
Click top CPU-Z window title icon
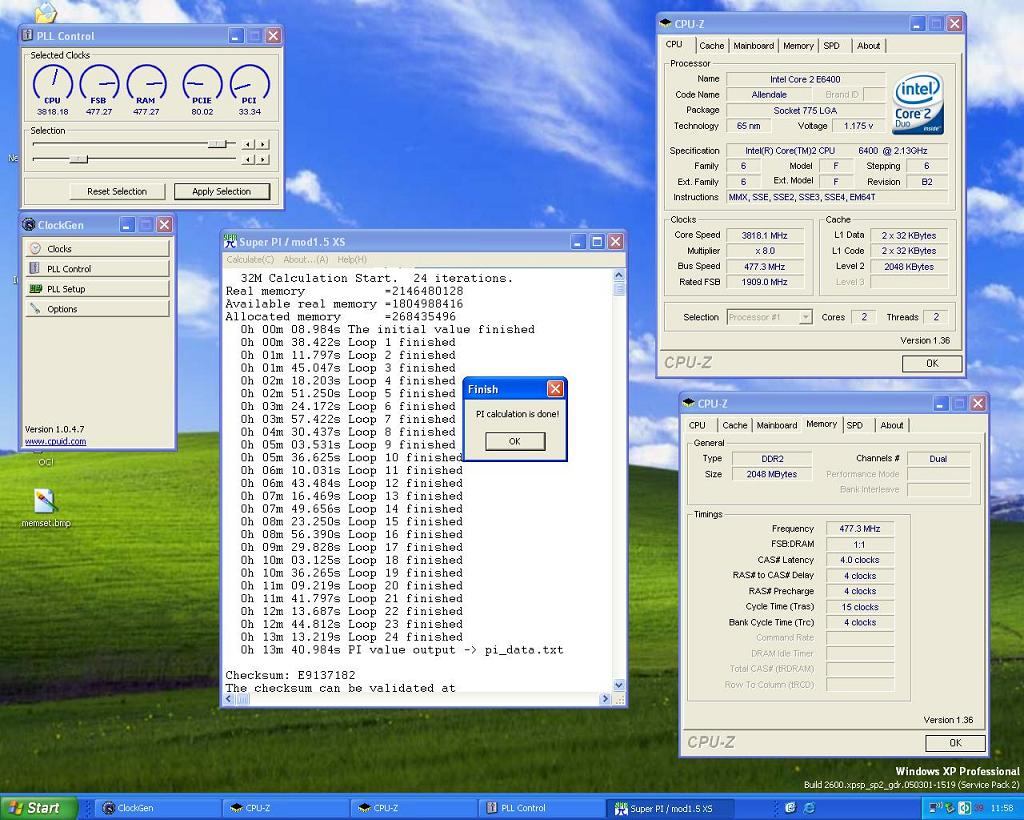(665, 24)
